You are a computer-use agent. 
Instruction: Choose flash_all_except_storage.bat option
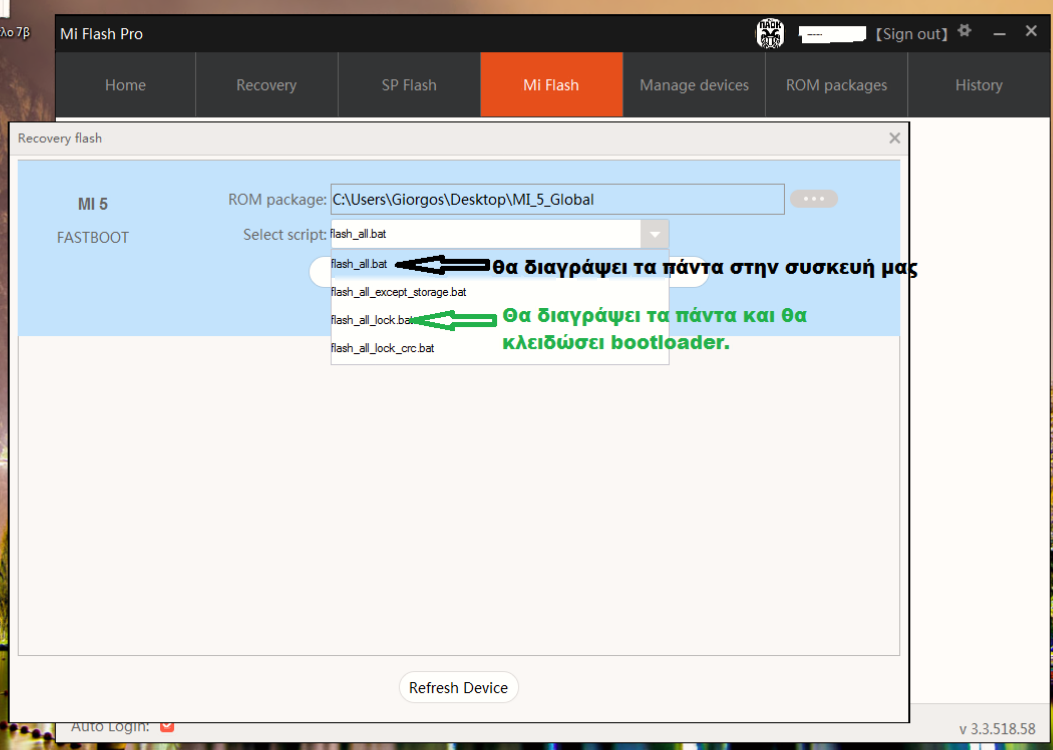[x=398, y=292]
